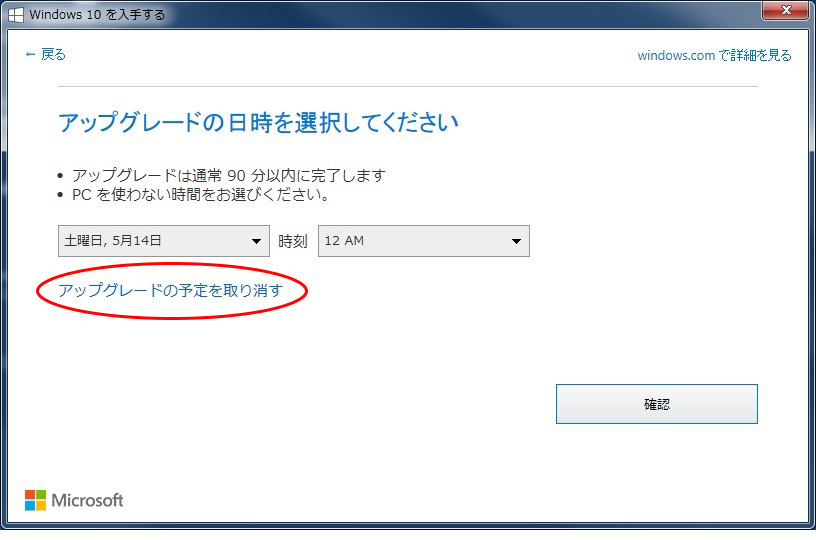The height and width of the screenshot is (540, 816).
Task: Open the date dropdown showing 土曜日, 5月14日
Action: click(x=163, y=241)
